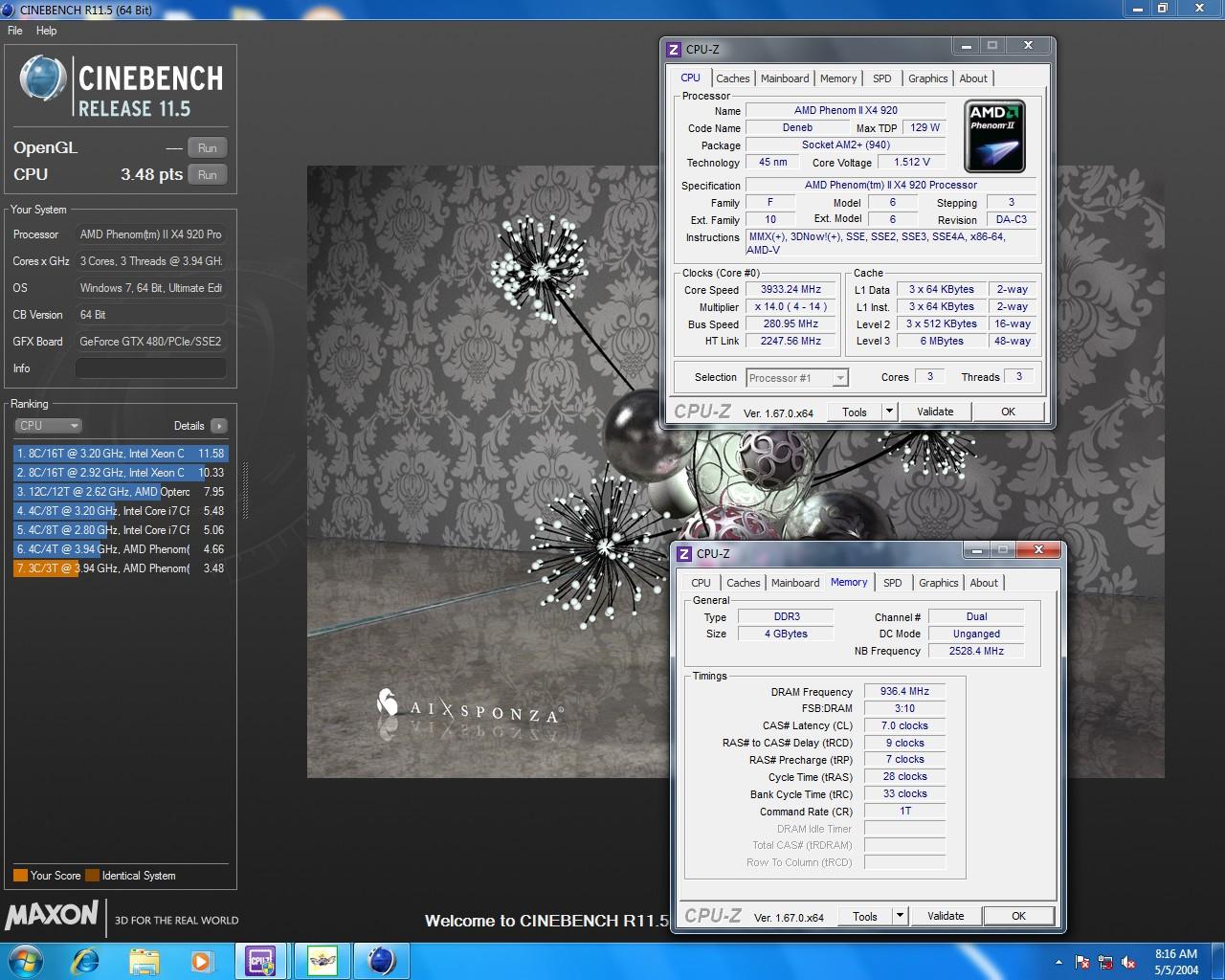Click Validate in top CPU-Z window
This screenshot has width=1225, height=980.
pos(935,412)
